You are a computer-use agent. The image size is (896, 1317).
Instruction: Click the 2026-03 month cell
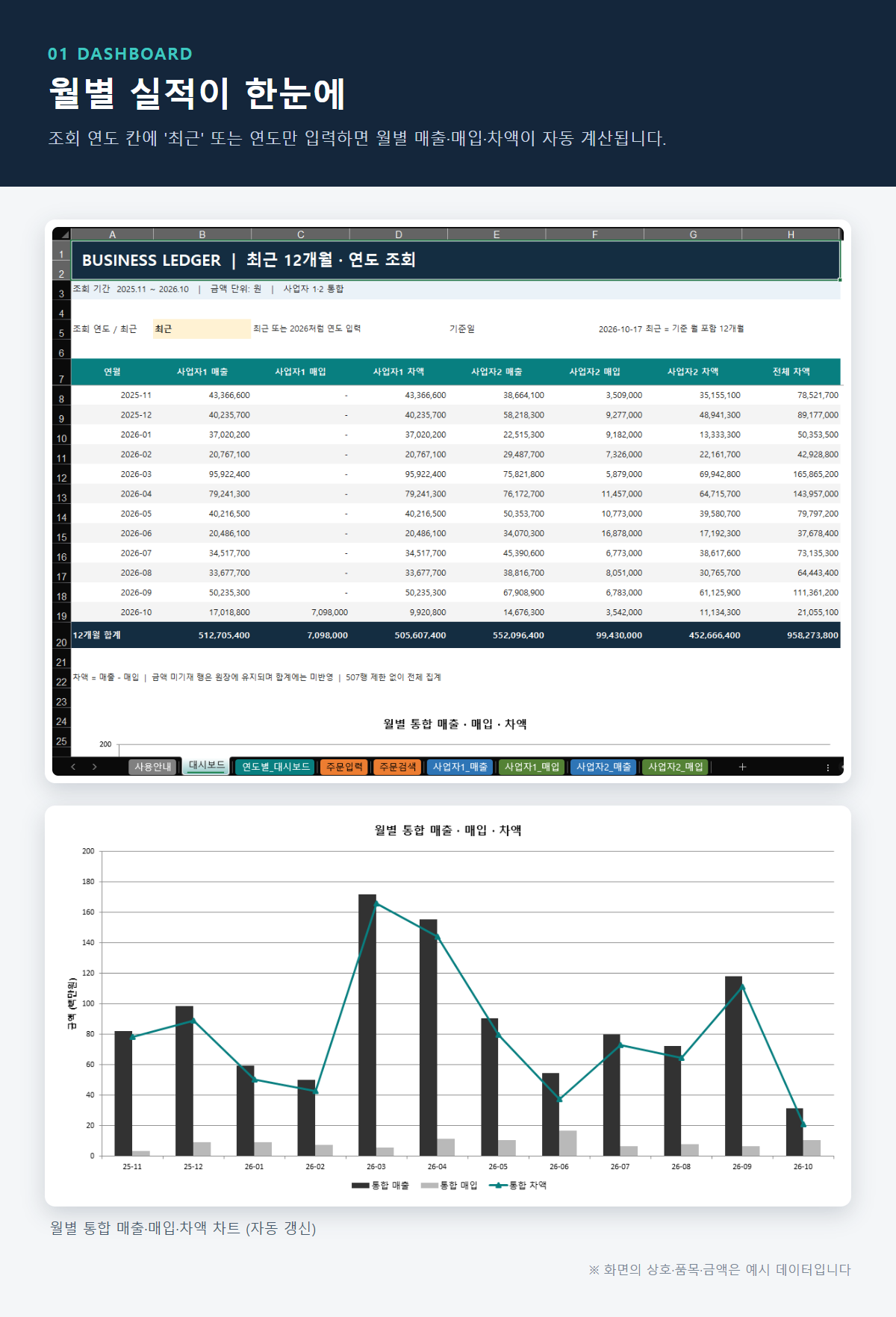112,474
